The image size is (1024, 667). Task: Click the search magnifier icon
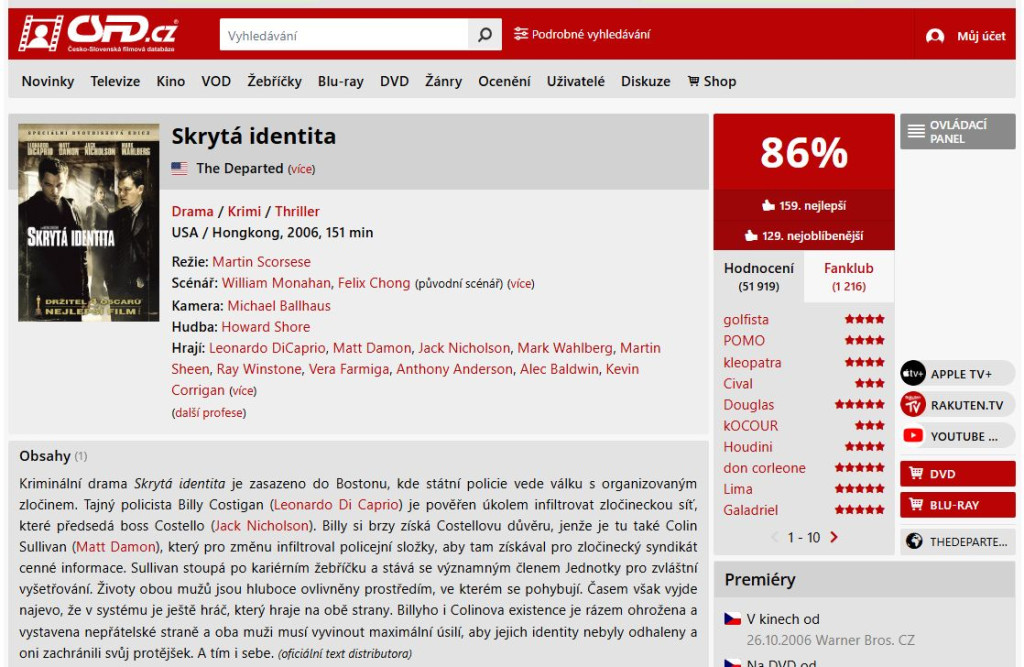pos(485,35)
